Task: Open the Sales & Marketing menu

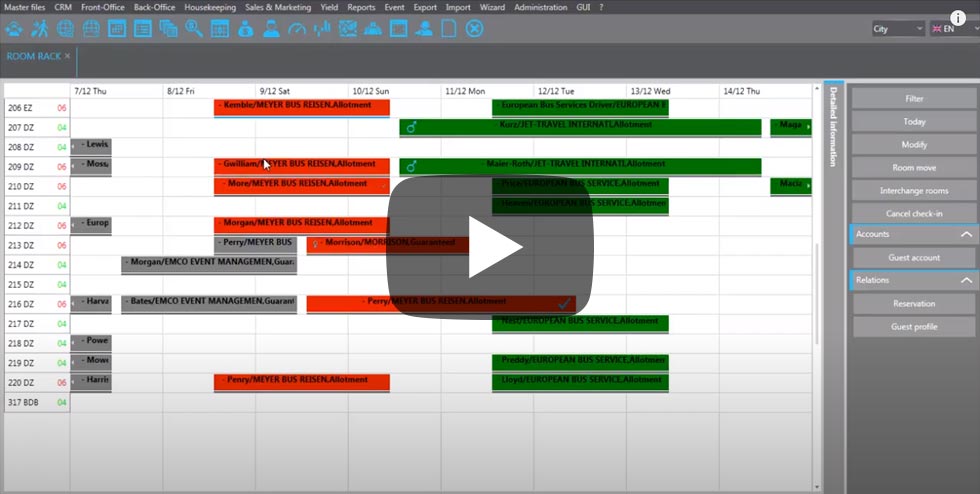Action: [x=278, y=8]
